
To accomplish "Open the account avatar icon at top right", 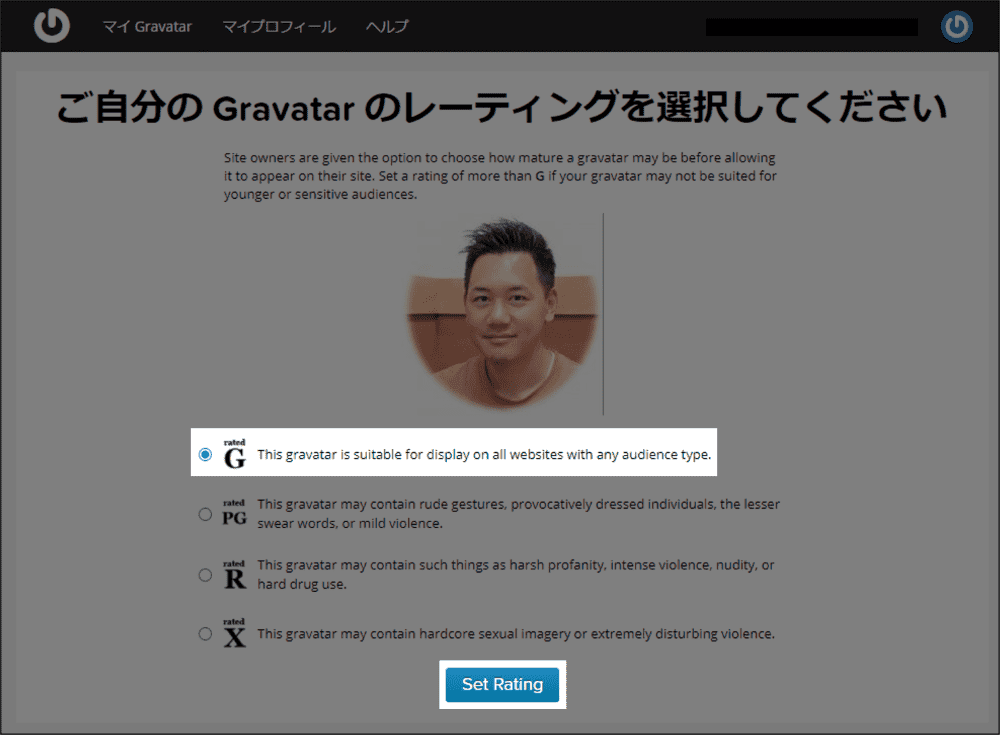I will (957, 26).
